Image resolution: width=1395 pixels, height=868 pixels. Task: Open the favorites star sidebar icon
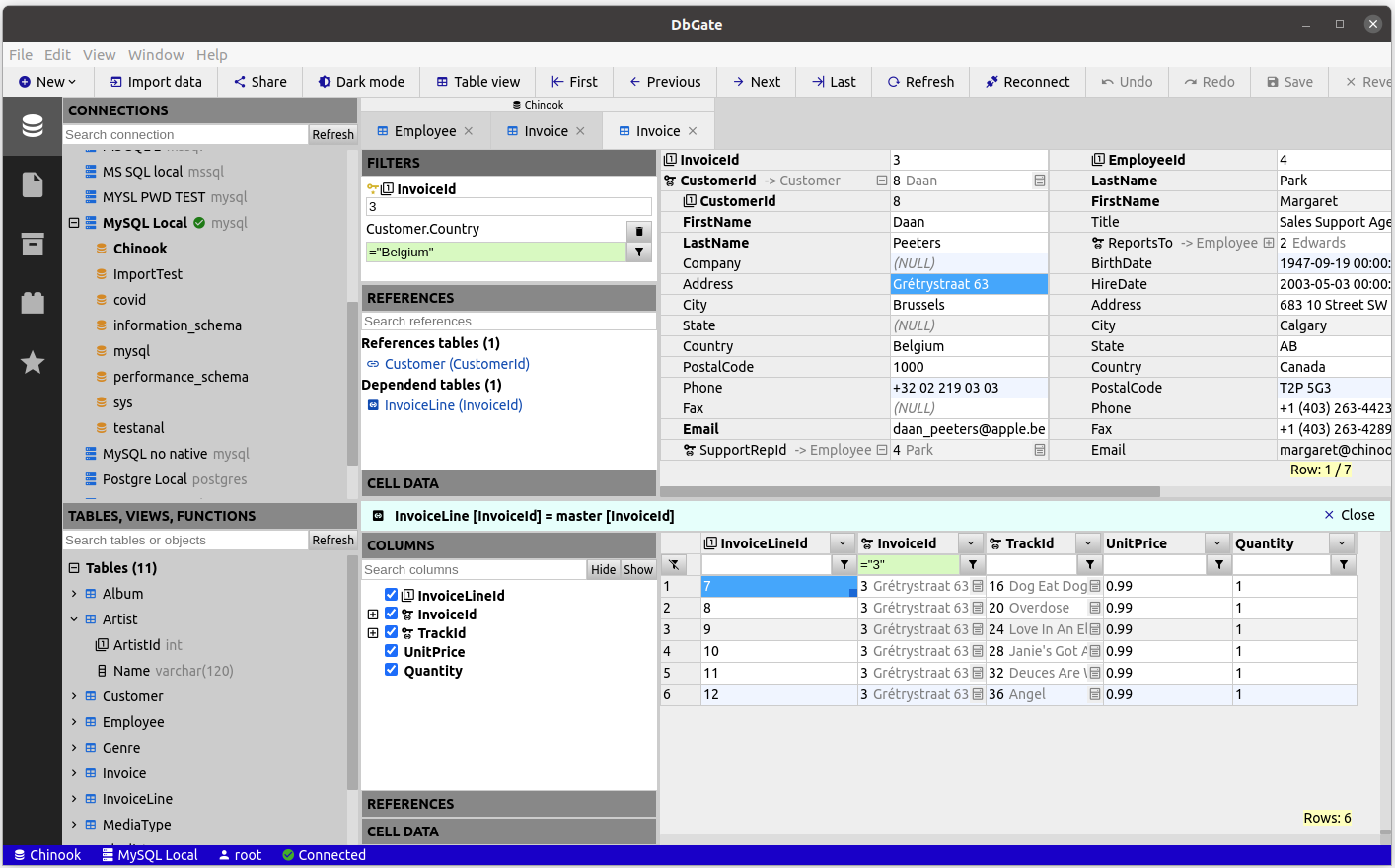[33, 363]
